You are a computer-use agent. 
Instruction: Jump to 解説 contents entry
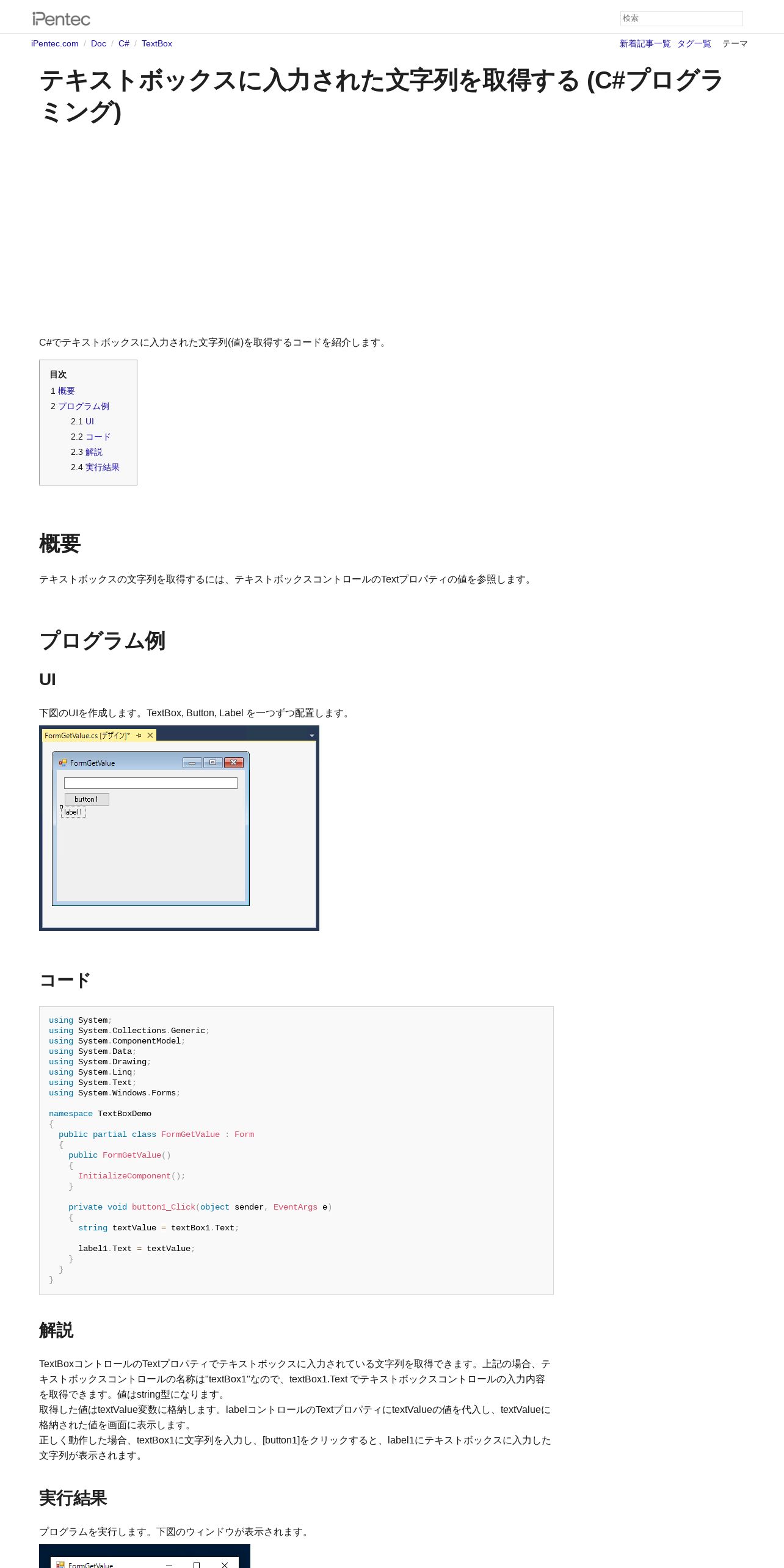[x=94, y=452]
